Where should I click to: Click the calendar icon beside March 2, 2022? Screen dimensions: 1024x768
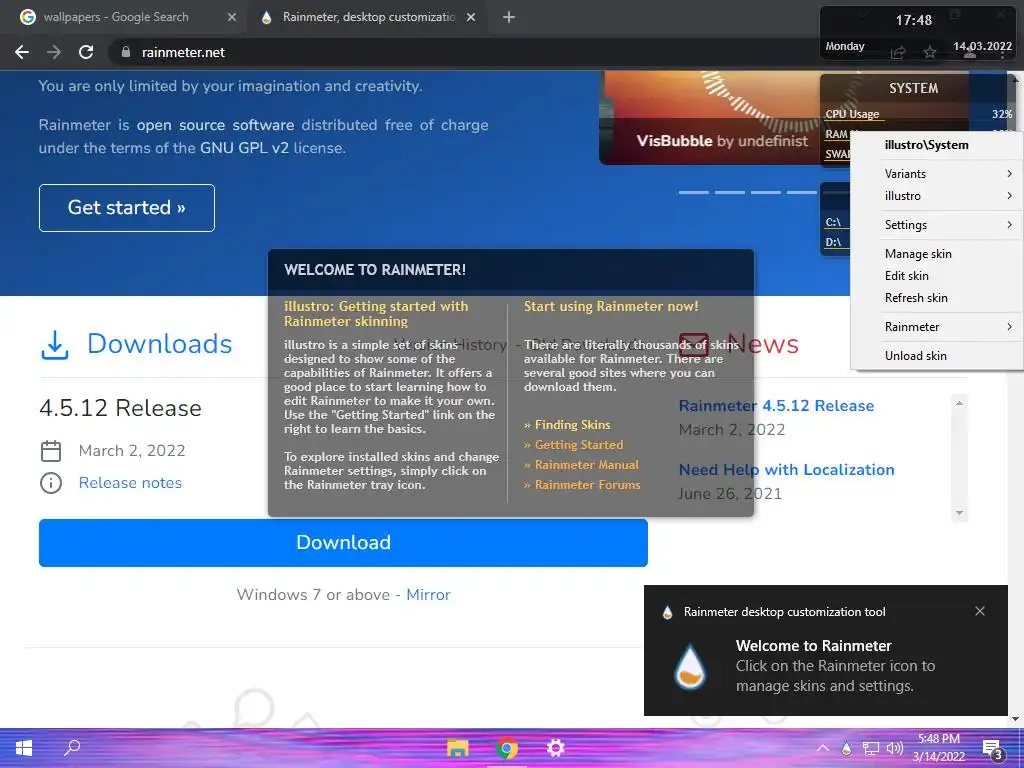(51, 451)
